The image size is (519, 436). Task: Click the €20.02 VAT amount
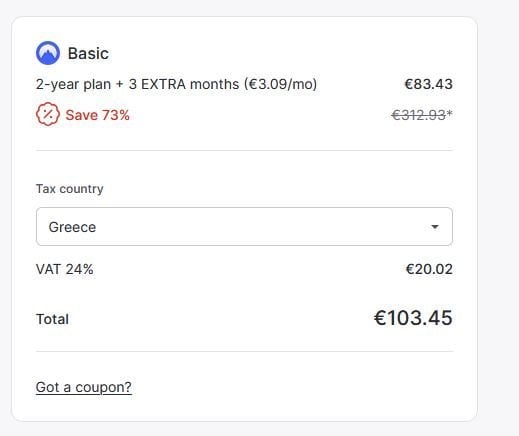[429, 269]
